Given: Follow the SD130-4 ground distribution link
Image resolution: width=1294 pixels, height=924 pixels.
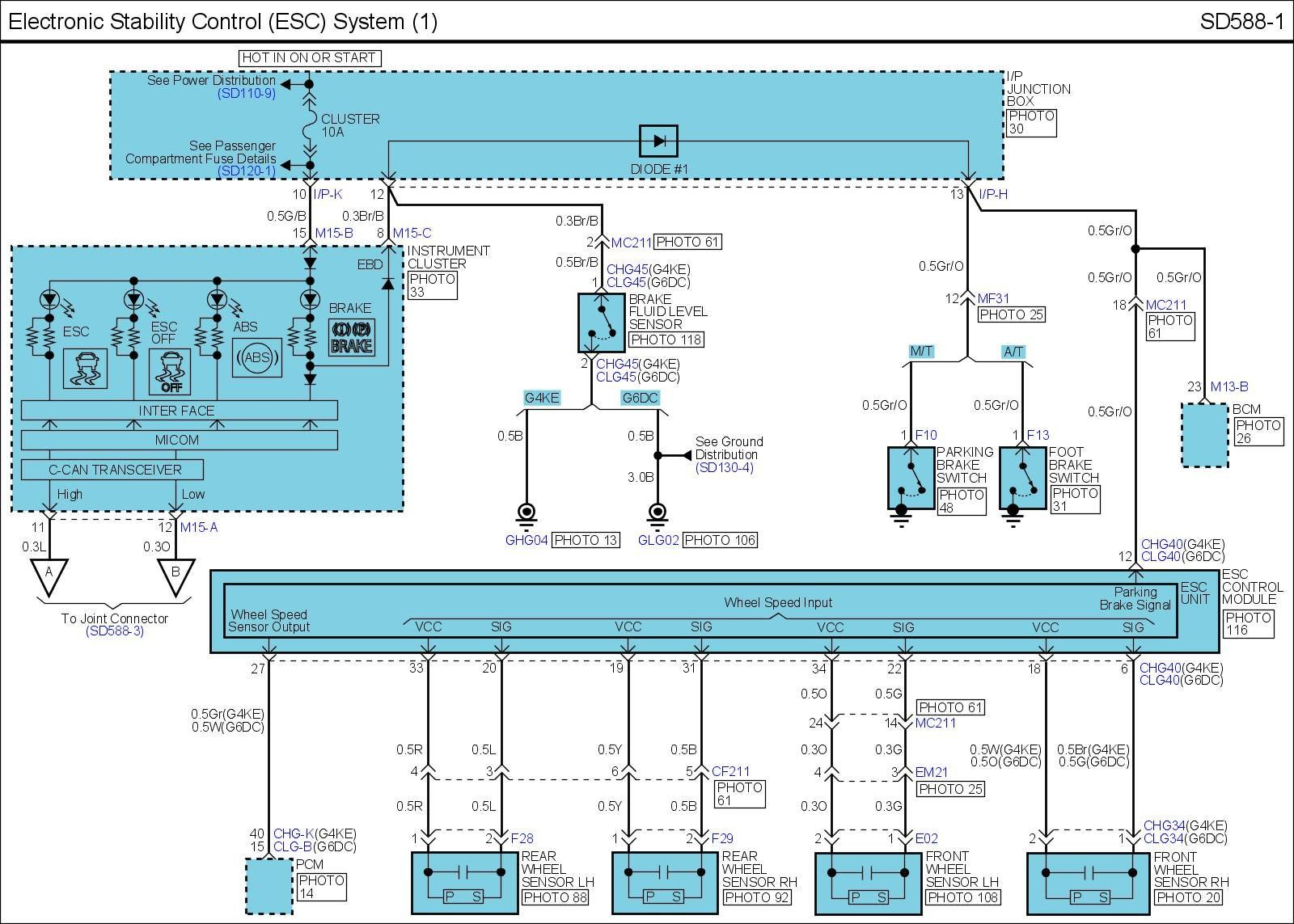Looking at the screenshot, I should click(x=724, y=468).
